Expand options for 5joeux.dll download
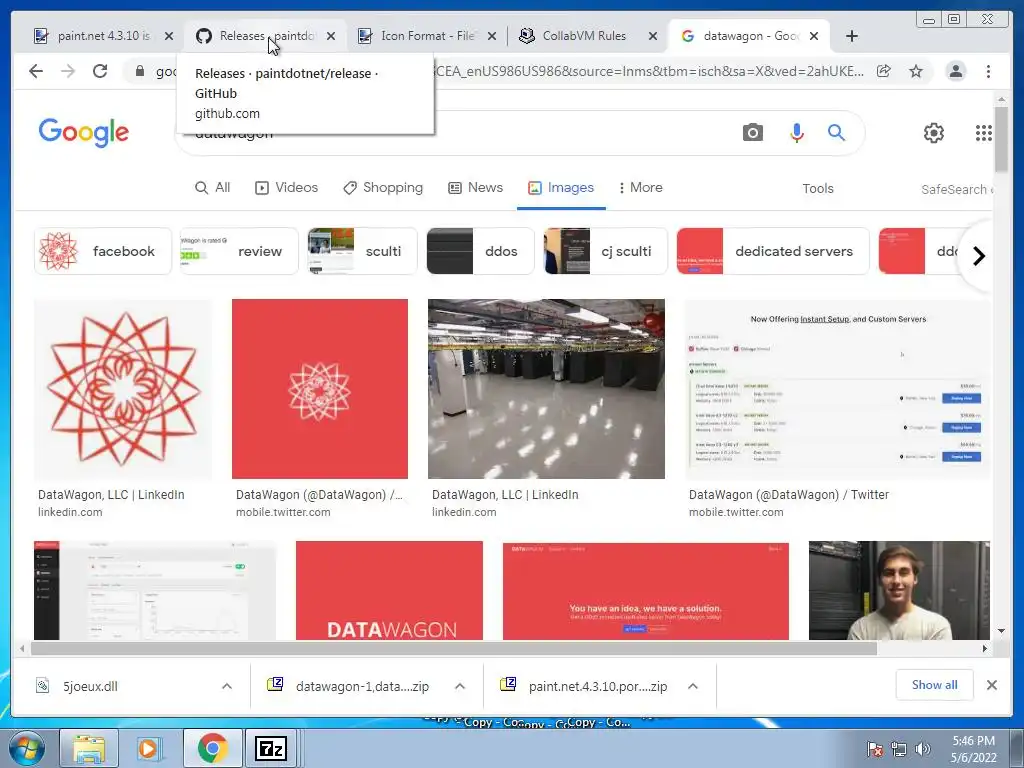The width and height of the screenshot is (1024, 768). [227, 686]
